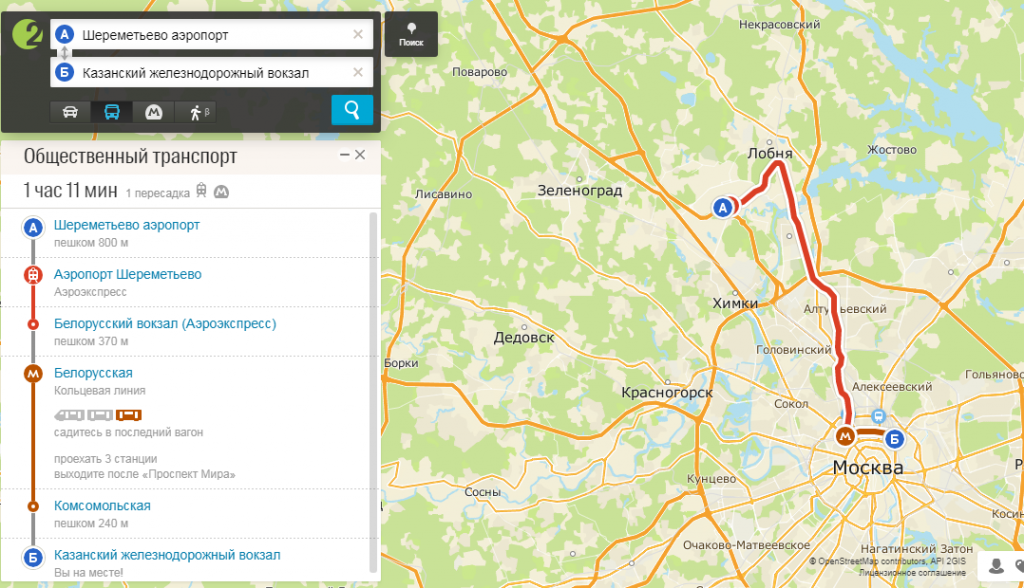Screen dimensions: 1024x588
Task: Click the blue magnifier search button
Action: [x=352, y=110]
